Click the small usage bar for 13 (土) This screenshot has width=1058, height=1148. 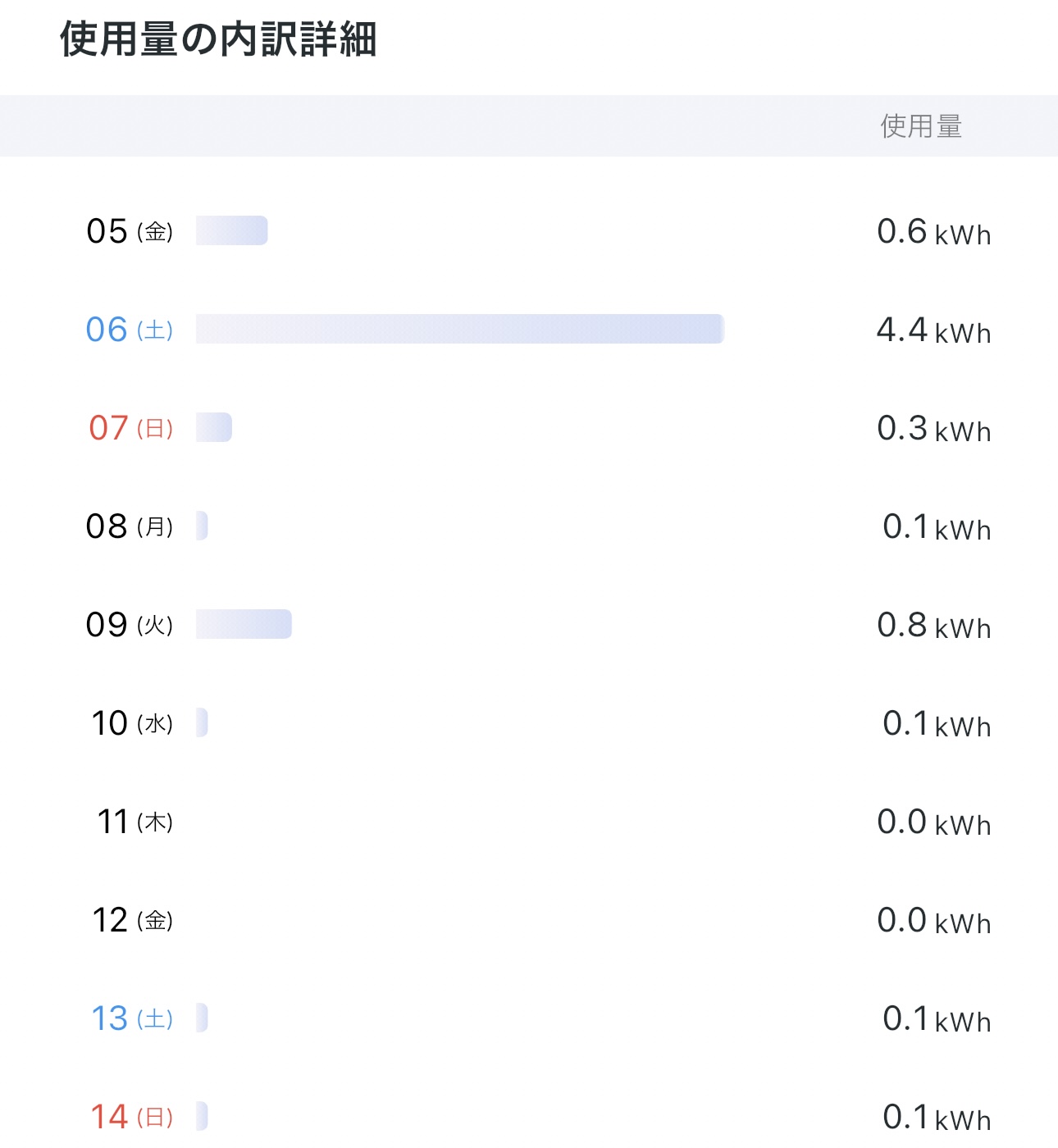[202, 1018]
